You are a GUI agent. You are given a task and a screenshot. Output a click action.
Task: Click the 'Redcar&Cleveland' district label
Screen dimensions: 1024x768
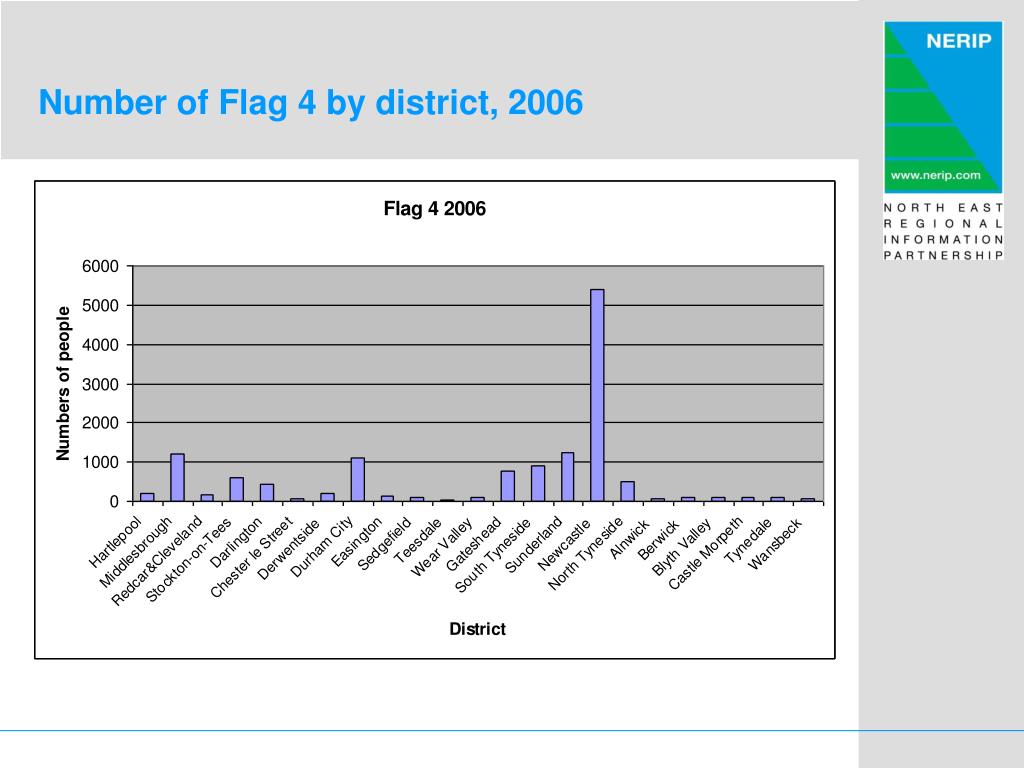157,561
